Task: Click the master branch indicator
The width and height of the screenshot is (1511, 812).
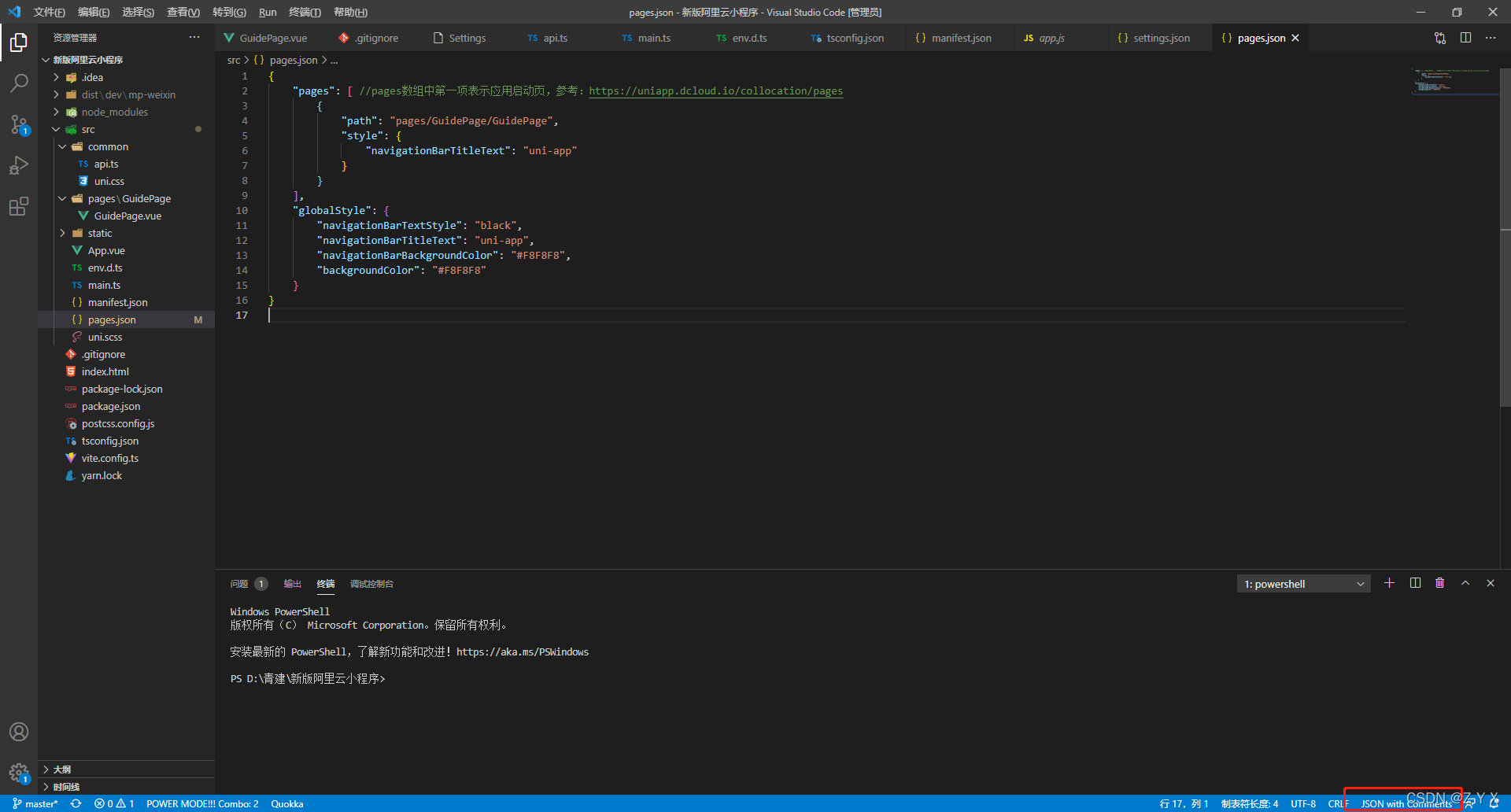Action: tap(35, 803)
